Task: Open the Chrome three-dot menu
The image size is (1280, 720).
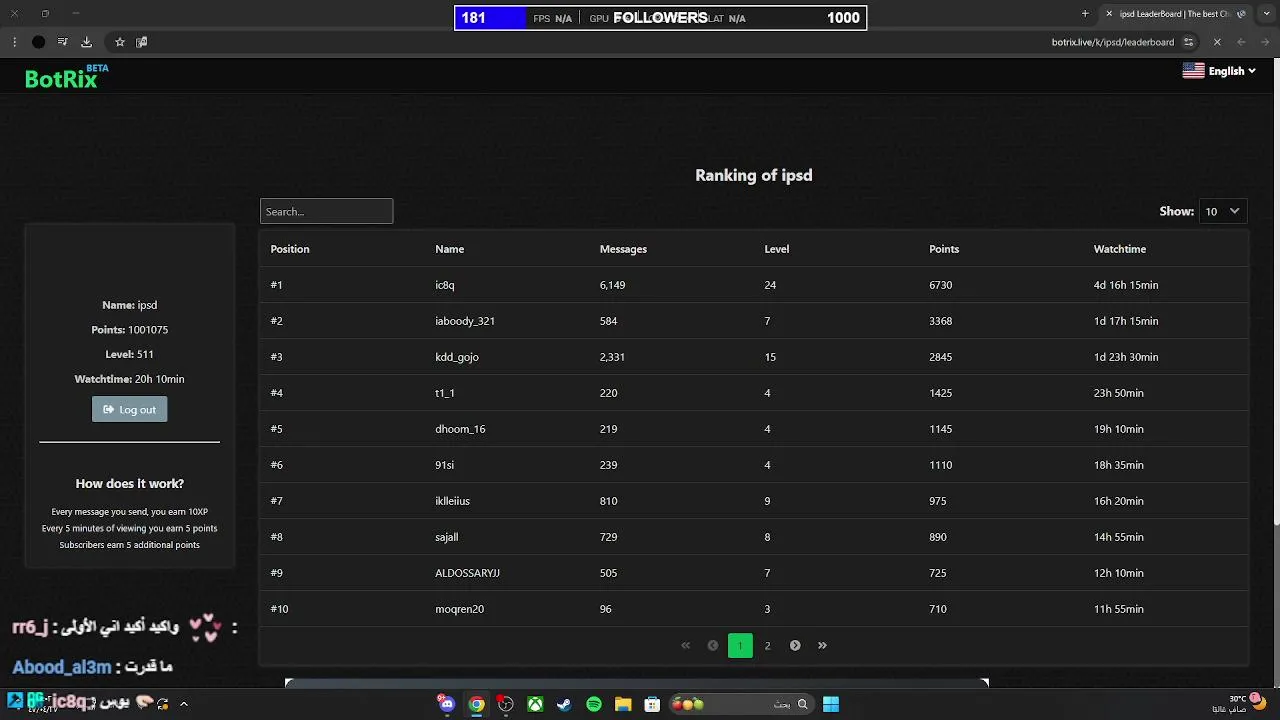Action: pos(14,42)
